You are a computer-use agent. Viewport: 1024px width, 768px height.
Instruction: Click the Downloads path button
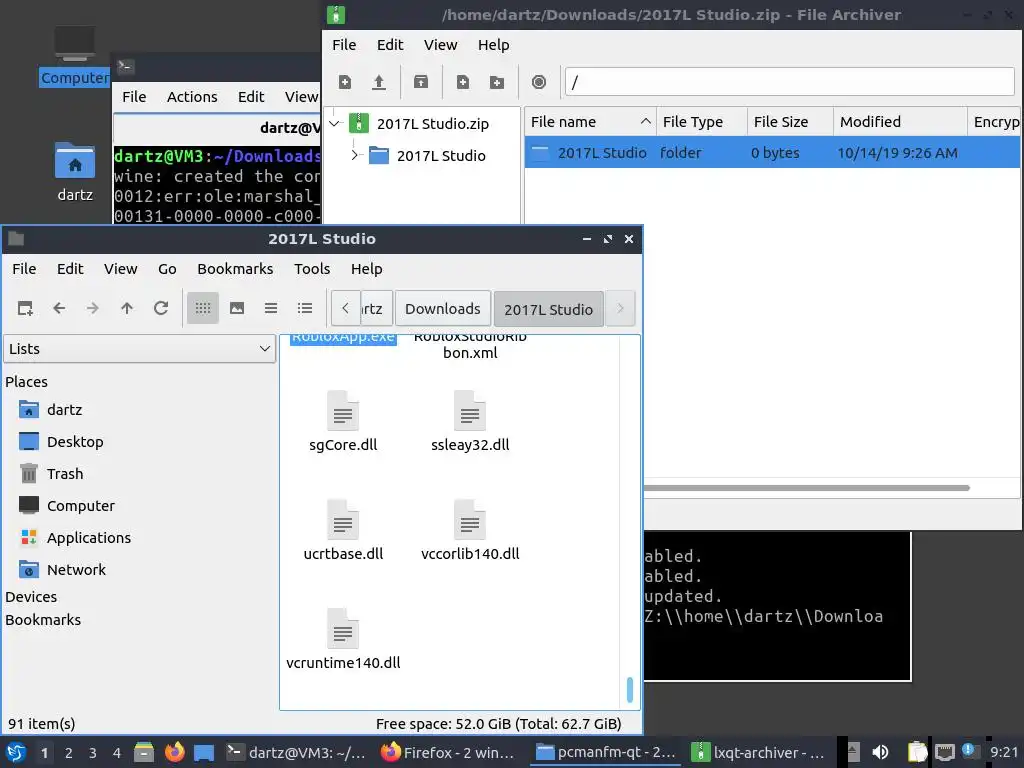tap(443, 308)
